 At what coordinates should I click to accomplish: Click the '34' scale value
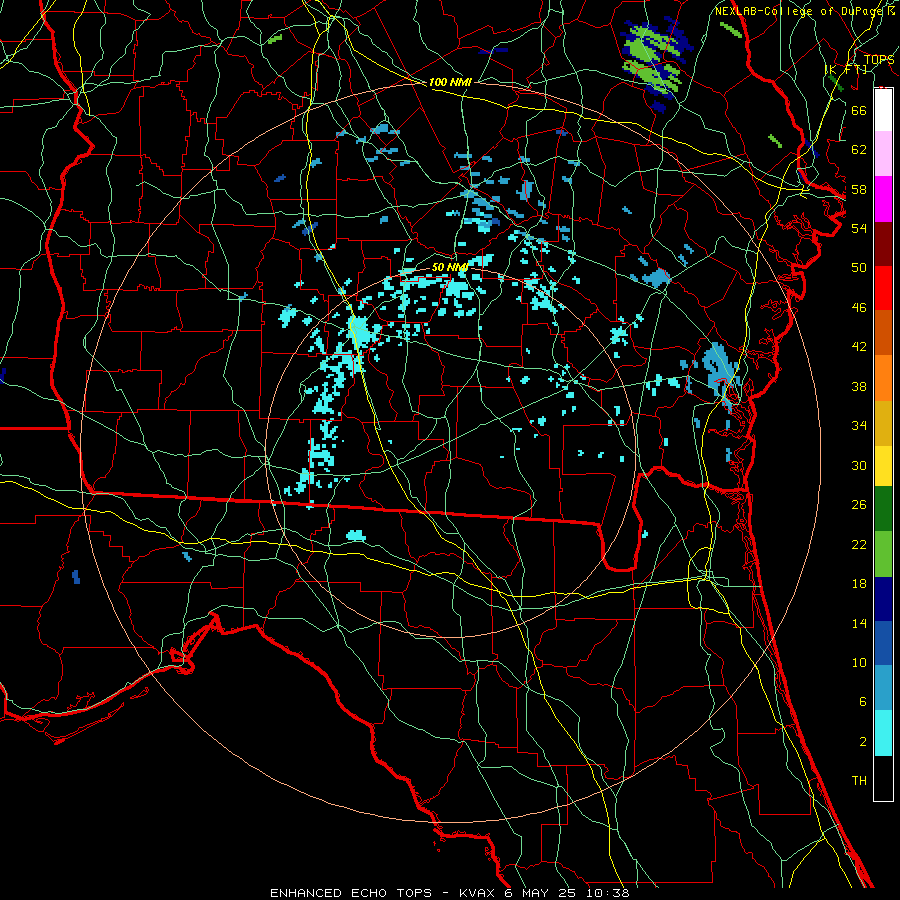click(x=859, y=426)
